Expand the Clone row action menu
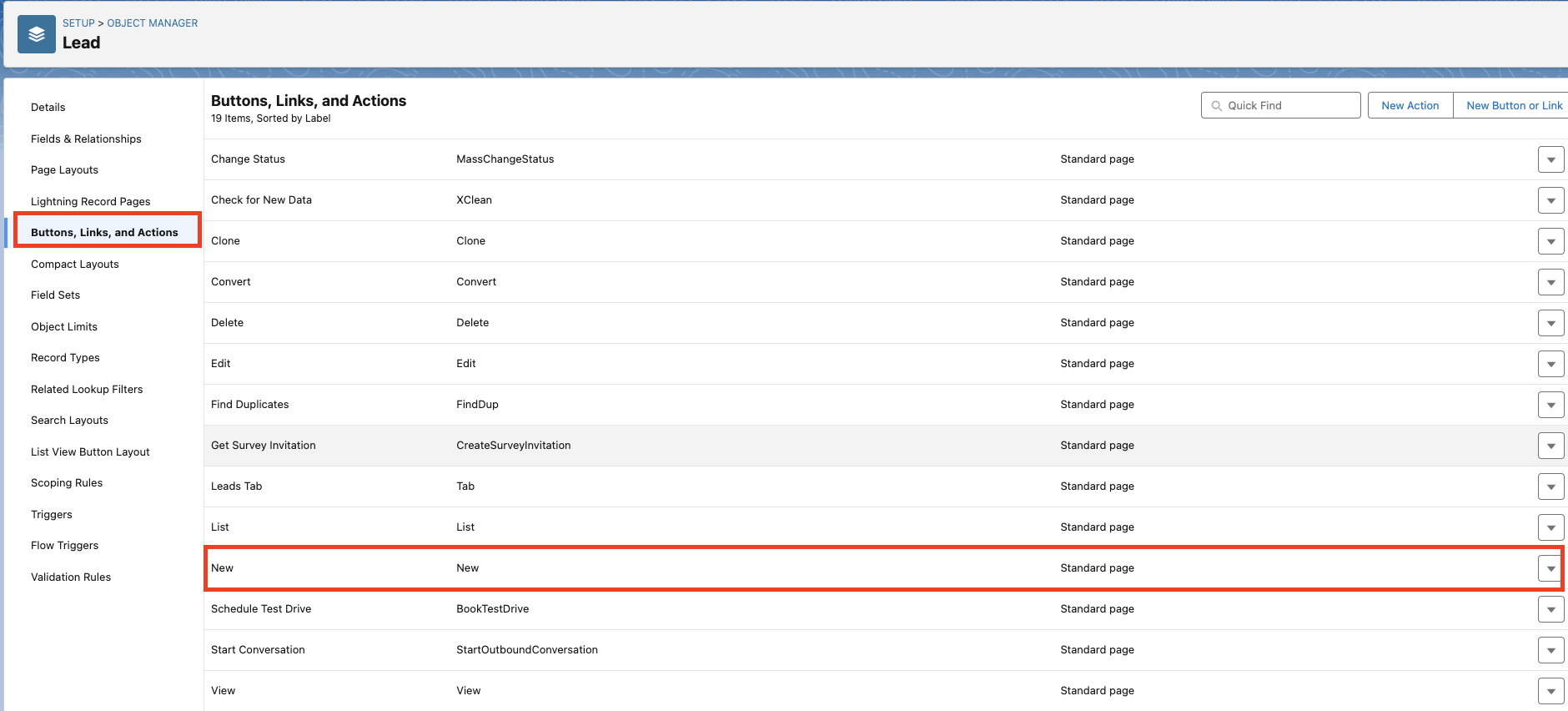Viewport: 1568px width, 711px height. click(x=1550, y=241)
